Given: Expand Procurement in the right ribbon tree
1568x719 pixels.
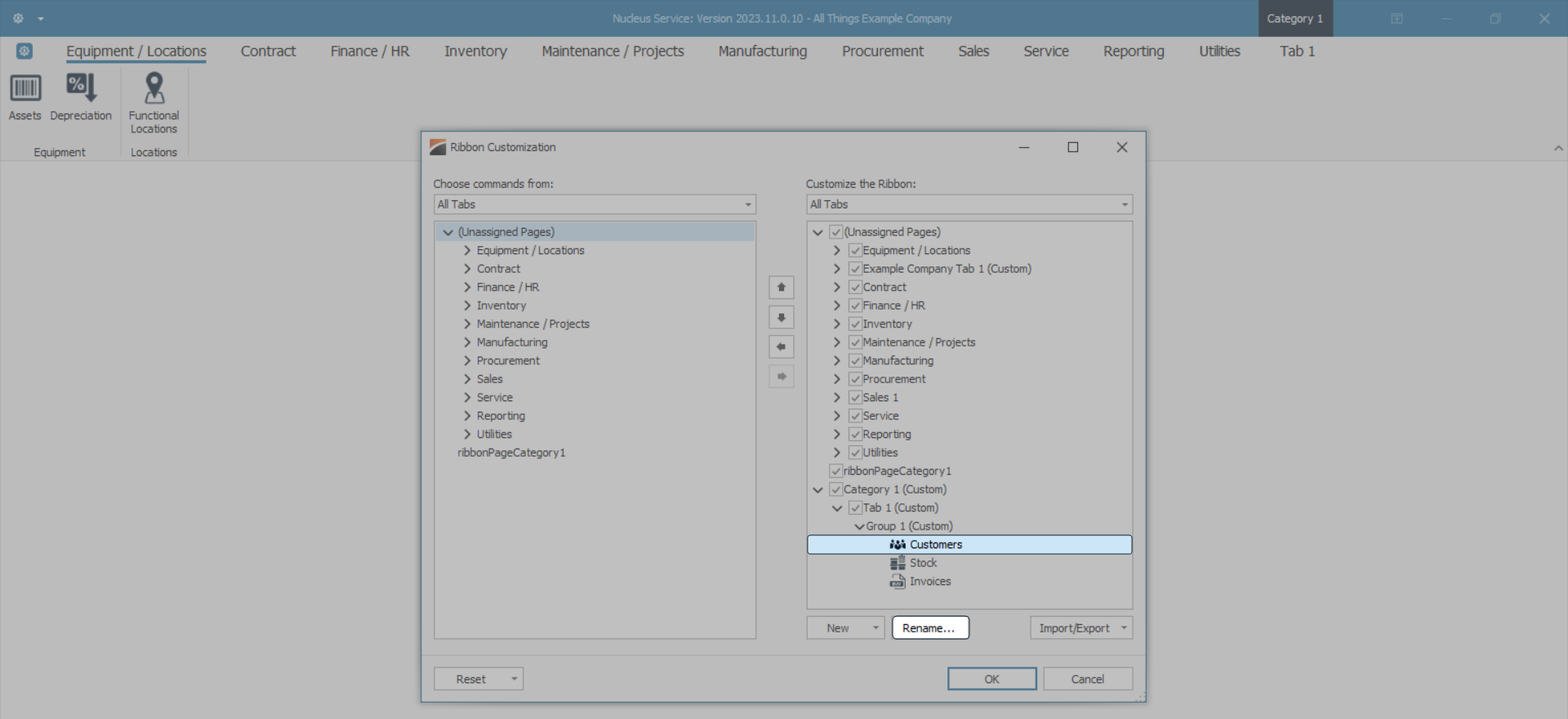Looking at the screenshot, I should pos(836,379).
